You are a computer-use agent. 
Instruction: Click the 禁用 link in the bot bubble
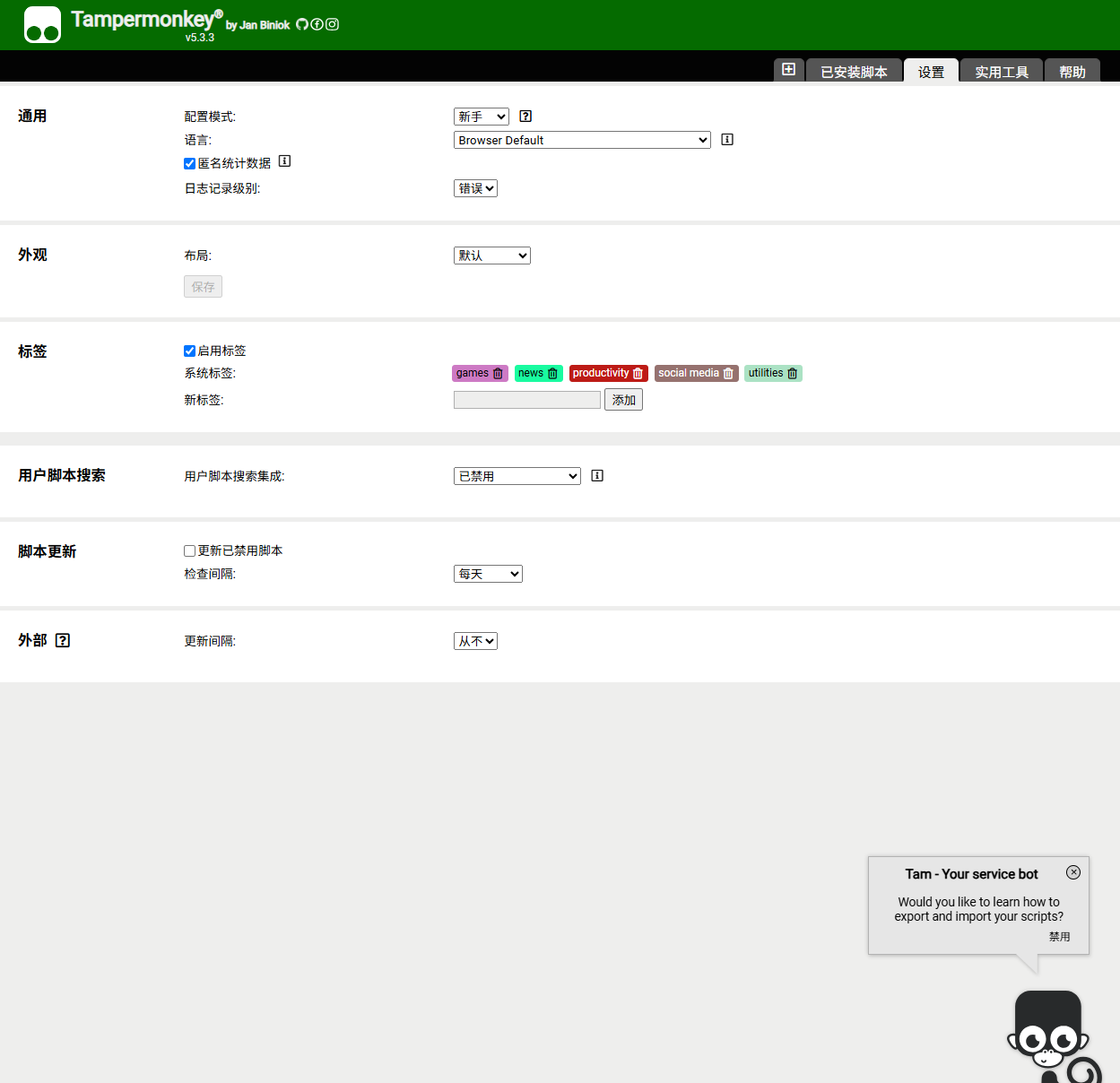coord(1059,936)
